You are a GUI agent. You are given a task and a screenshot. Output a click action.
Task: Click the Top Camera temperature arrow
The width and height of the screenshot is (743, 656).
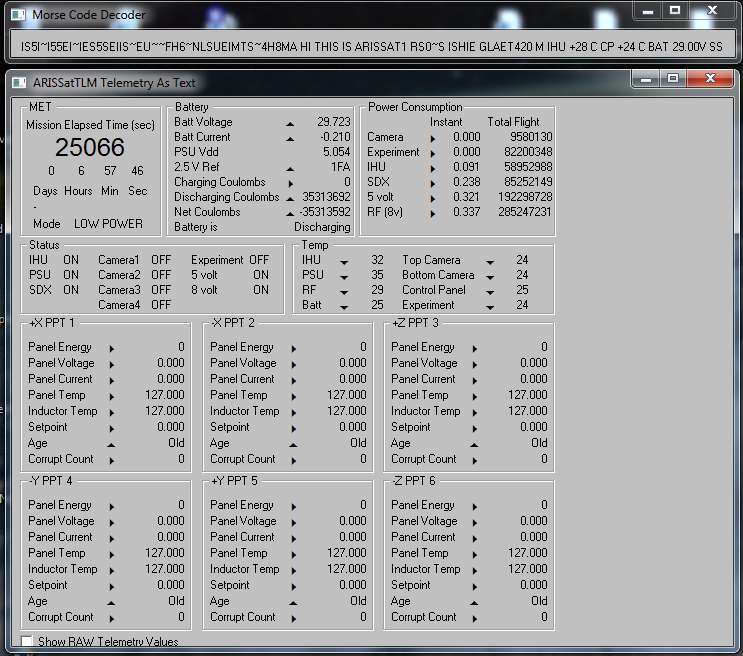[x=490, y=262]
